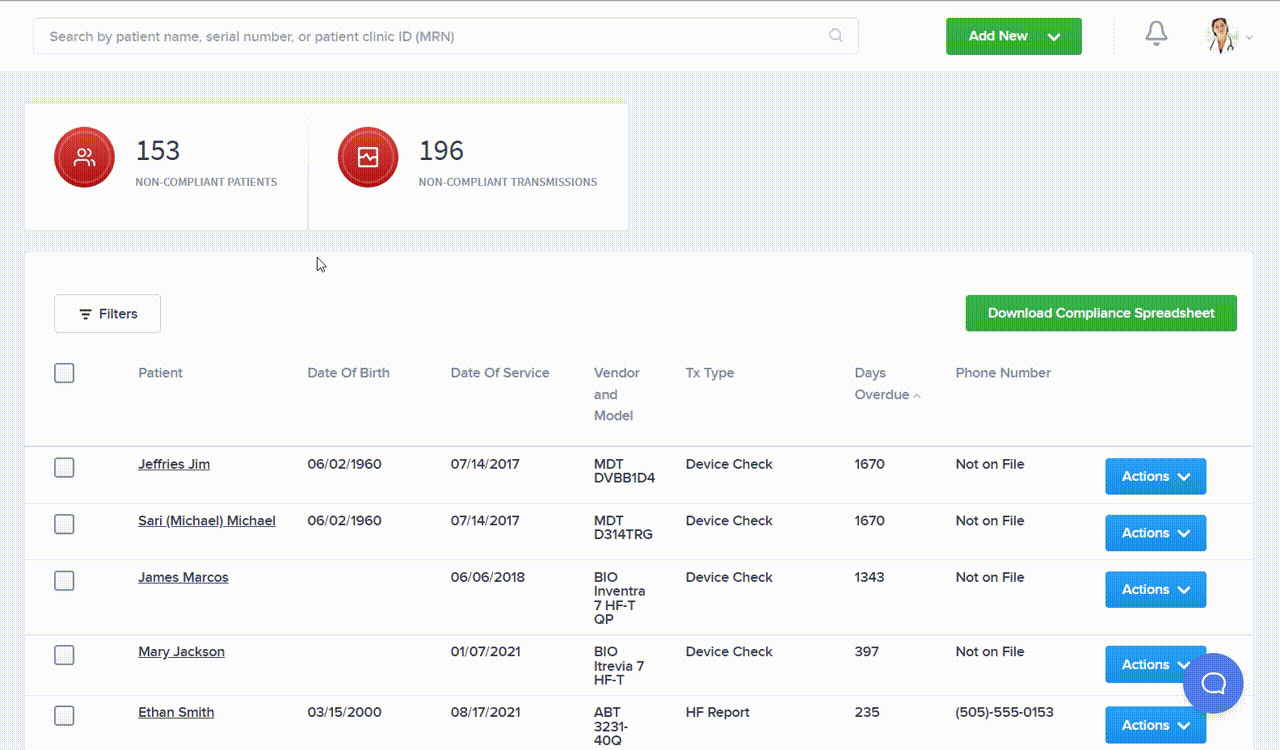This screenshot has width=1280, height=750.
Task: Open the Actions dropdown for Jeffries Jim
Action: coord(1155,476)
